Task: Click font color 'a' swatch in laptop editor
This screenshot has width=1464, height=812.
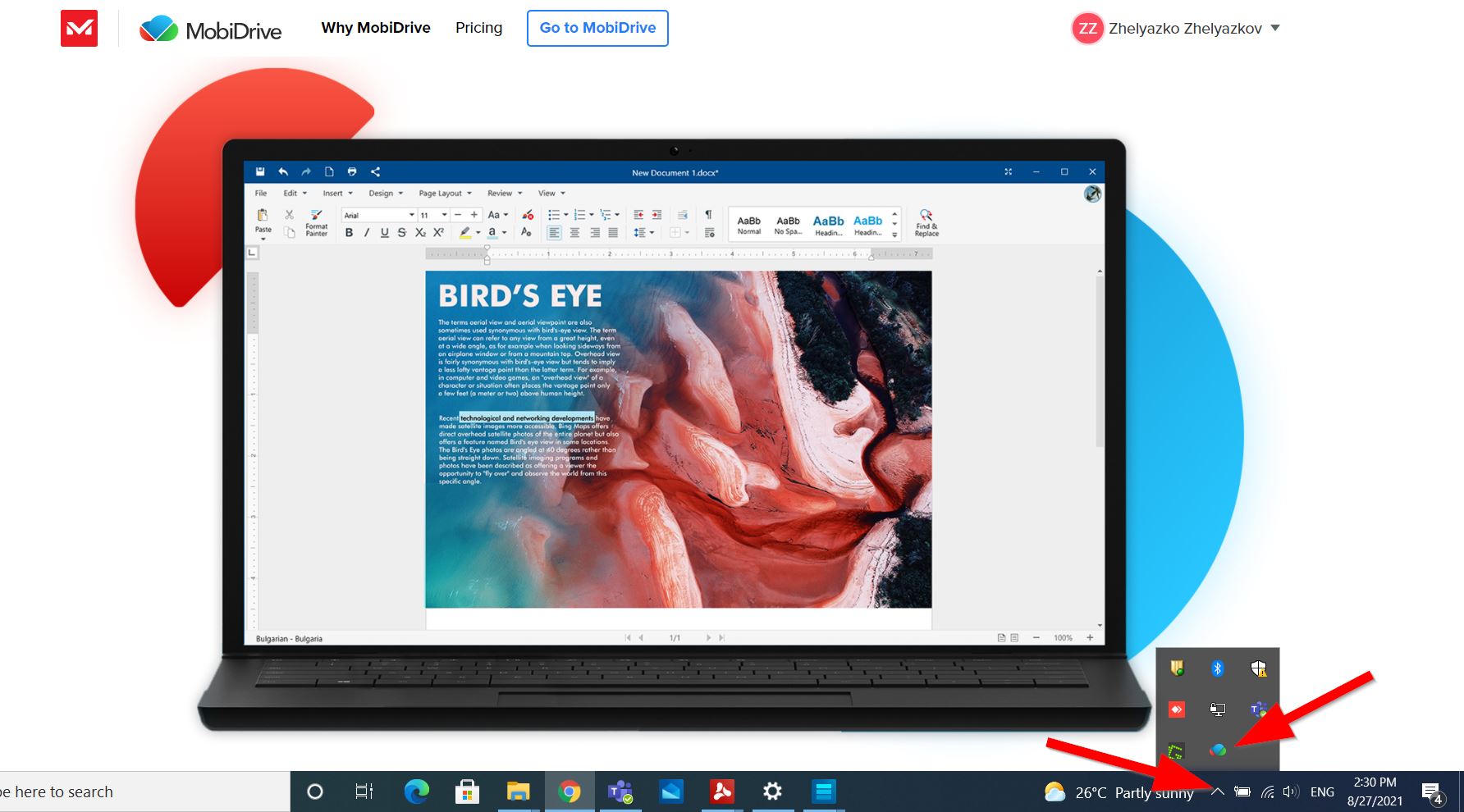Action: (x=492, y=233)
